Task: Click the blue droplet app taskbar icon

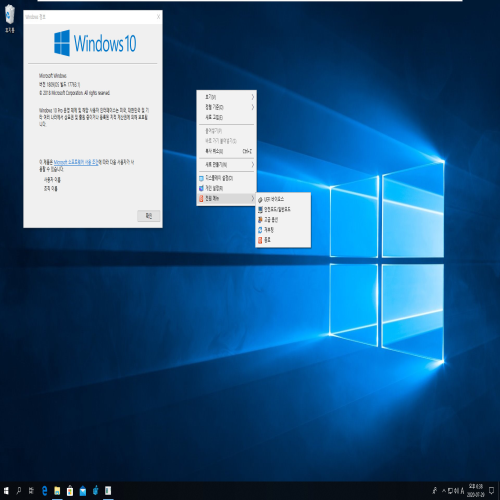Action: (96, 491)
